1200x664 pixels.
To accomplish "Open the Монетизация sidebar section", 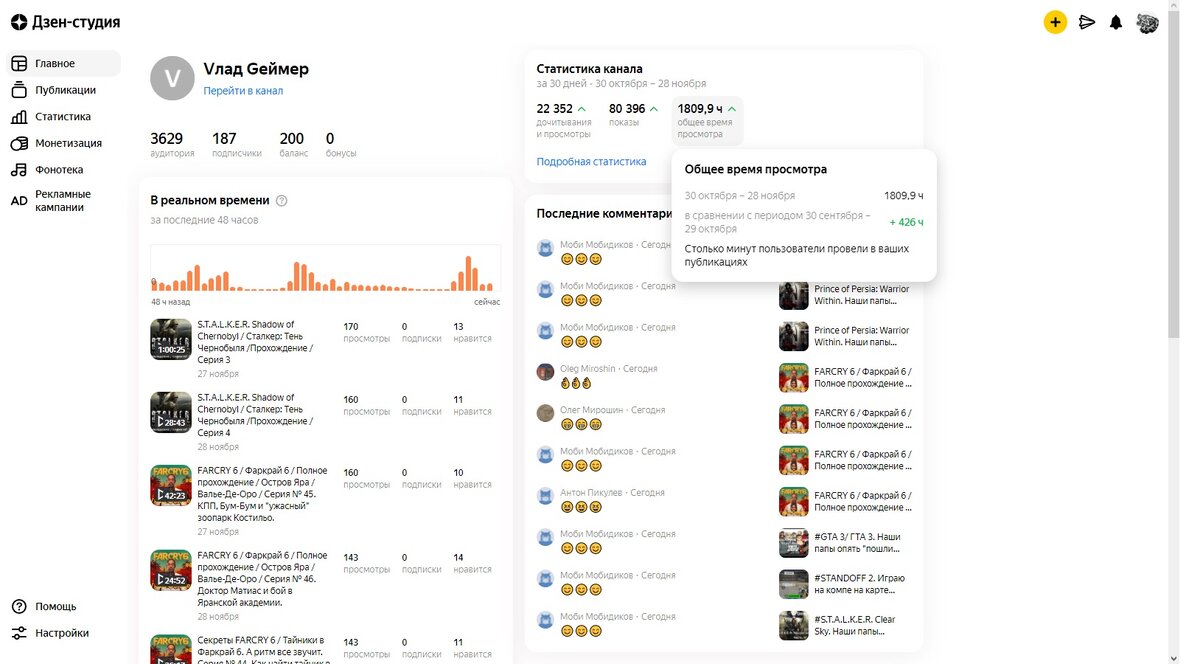I will [x=63, y=143].
